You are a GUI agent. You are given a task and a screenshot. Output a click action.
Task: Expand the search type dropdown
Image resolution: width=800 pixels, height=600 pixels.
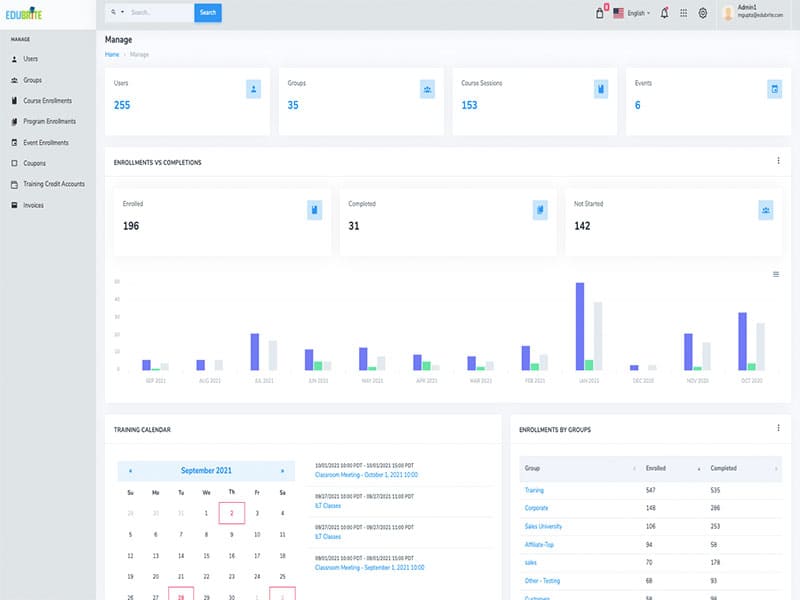click(116, 13)
